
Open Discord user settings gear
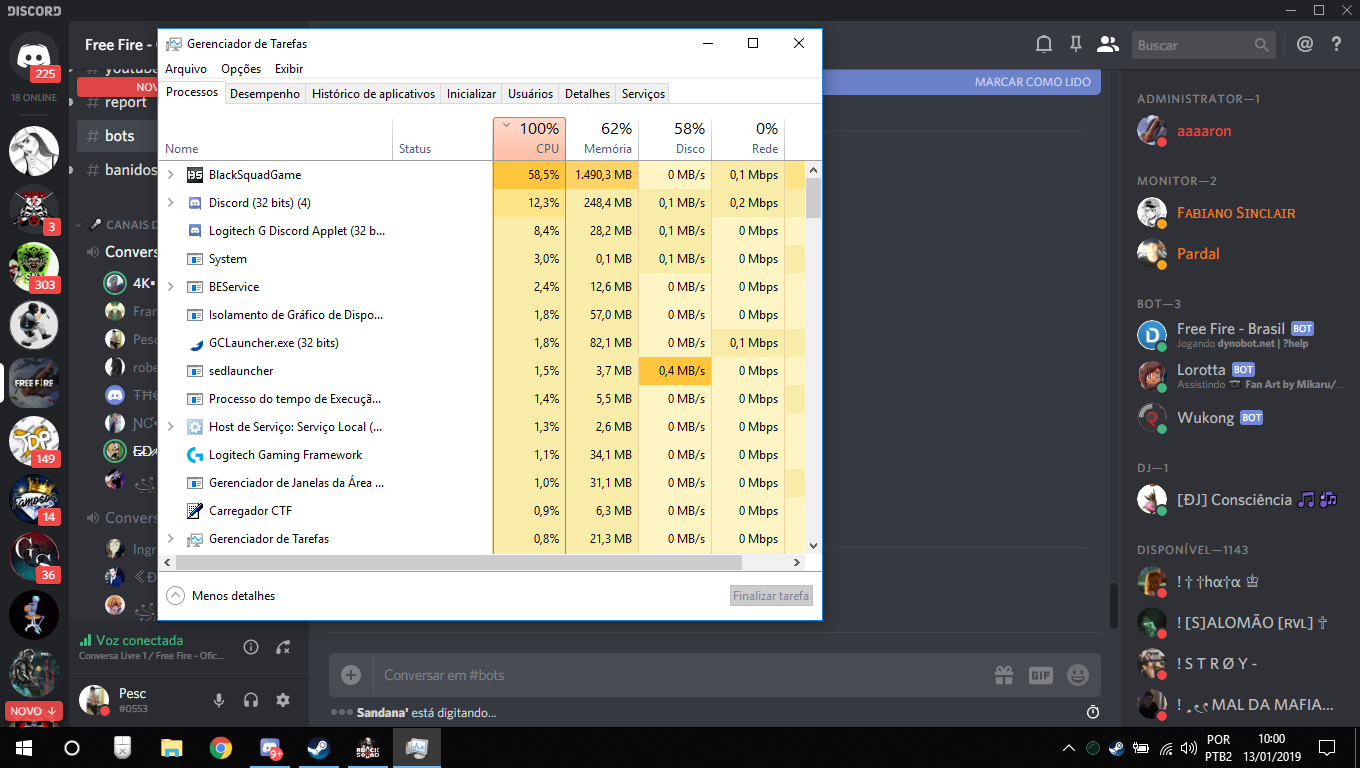tap(283, 700)
